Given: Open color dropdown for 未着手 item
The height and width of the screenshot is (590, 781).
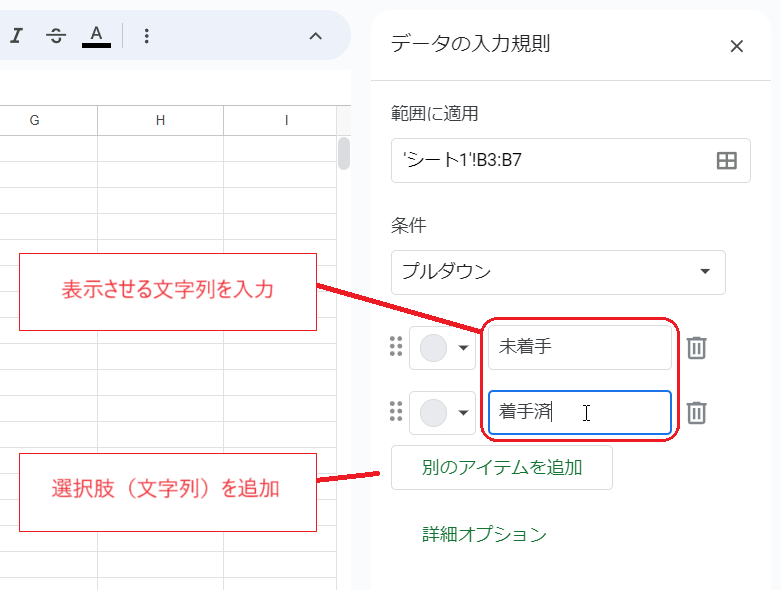Looking at the screenshot, I should 442,348.
